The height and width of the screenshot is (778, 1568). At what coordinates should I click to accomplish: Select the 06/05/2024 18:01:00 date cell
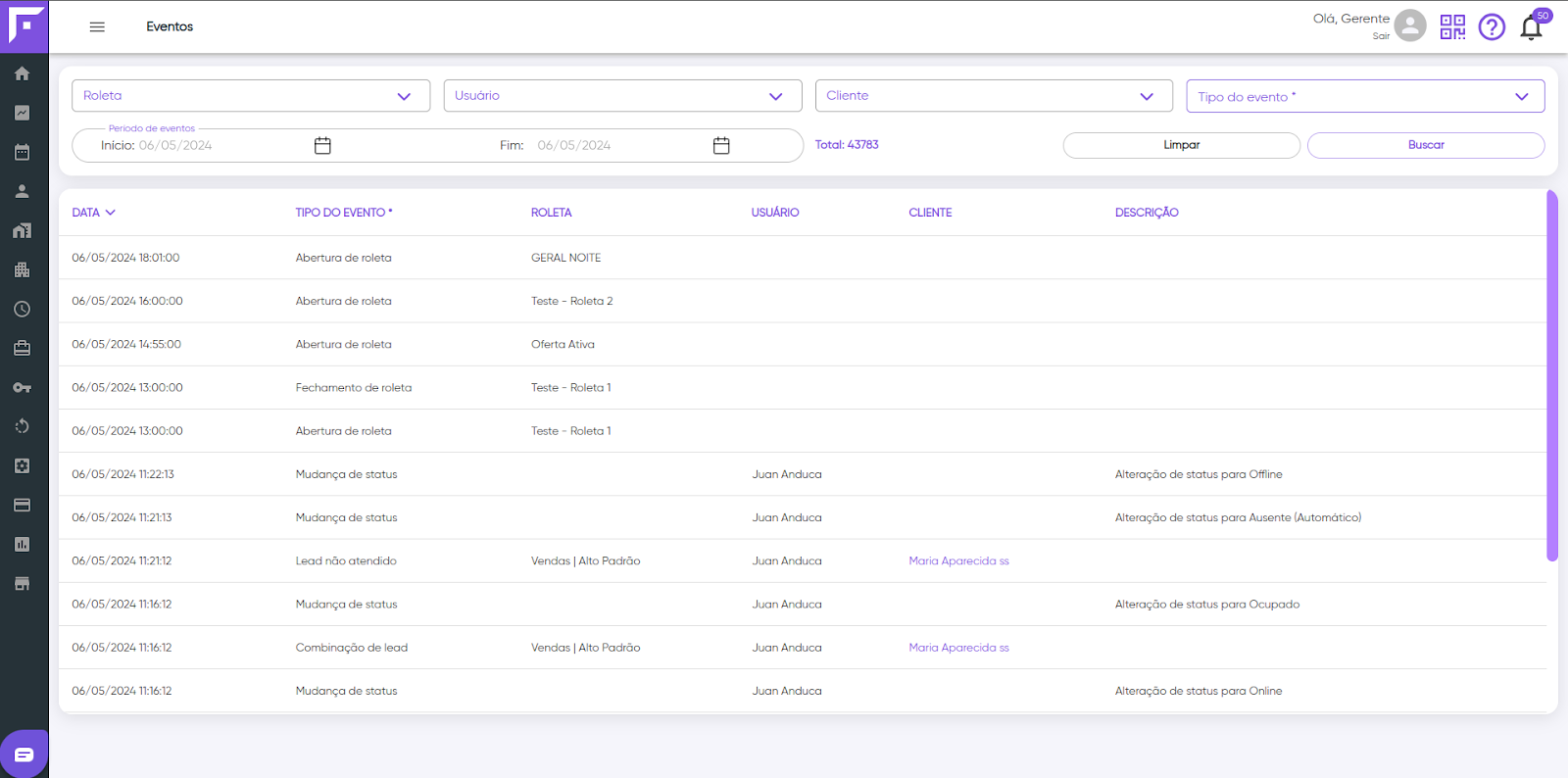(125, 258)
